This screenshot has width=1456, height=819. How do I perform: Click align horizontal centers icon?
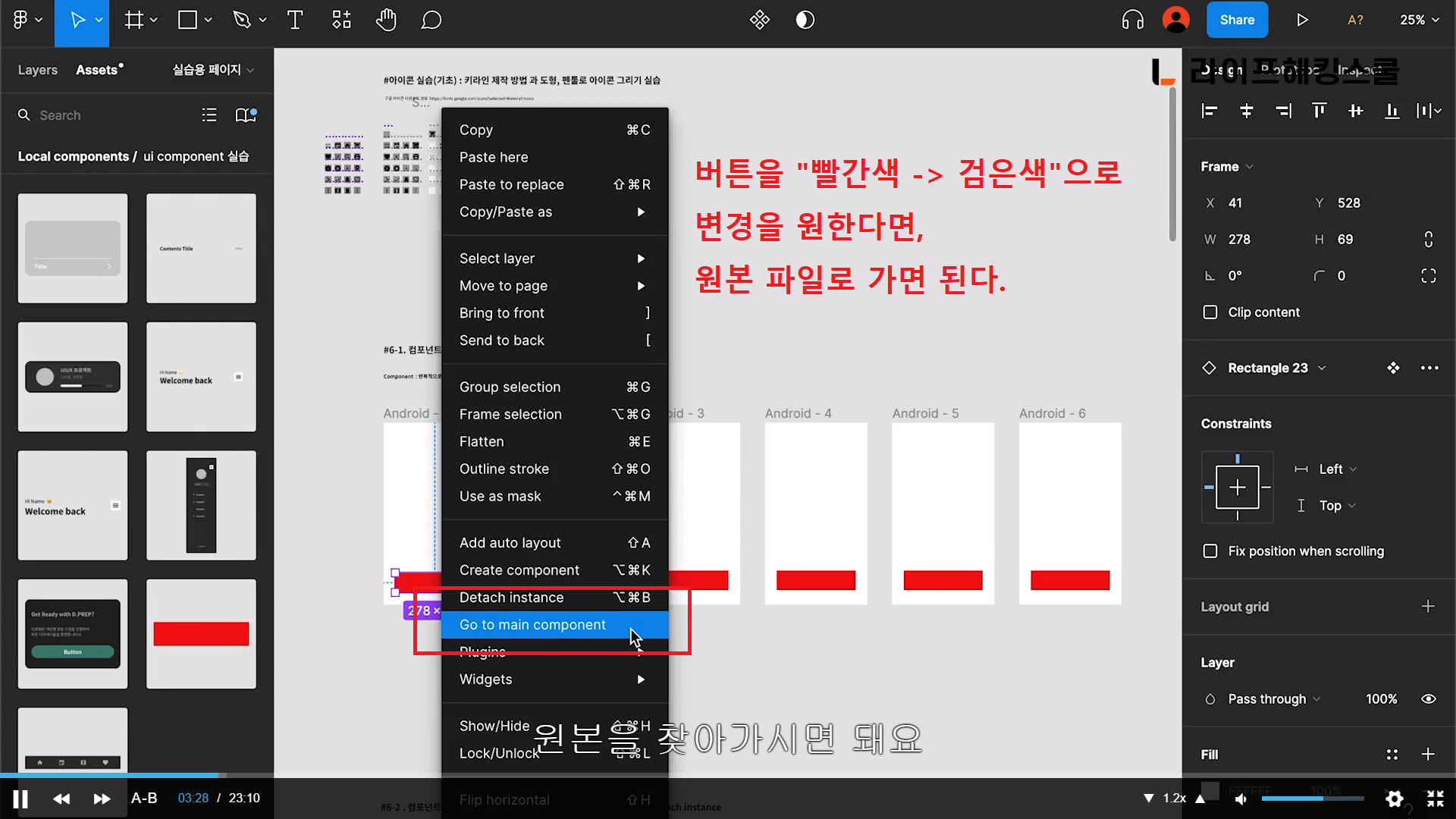[1246, 111]
